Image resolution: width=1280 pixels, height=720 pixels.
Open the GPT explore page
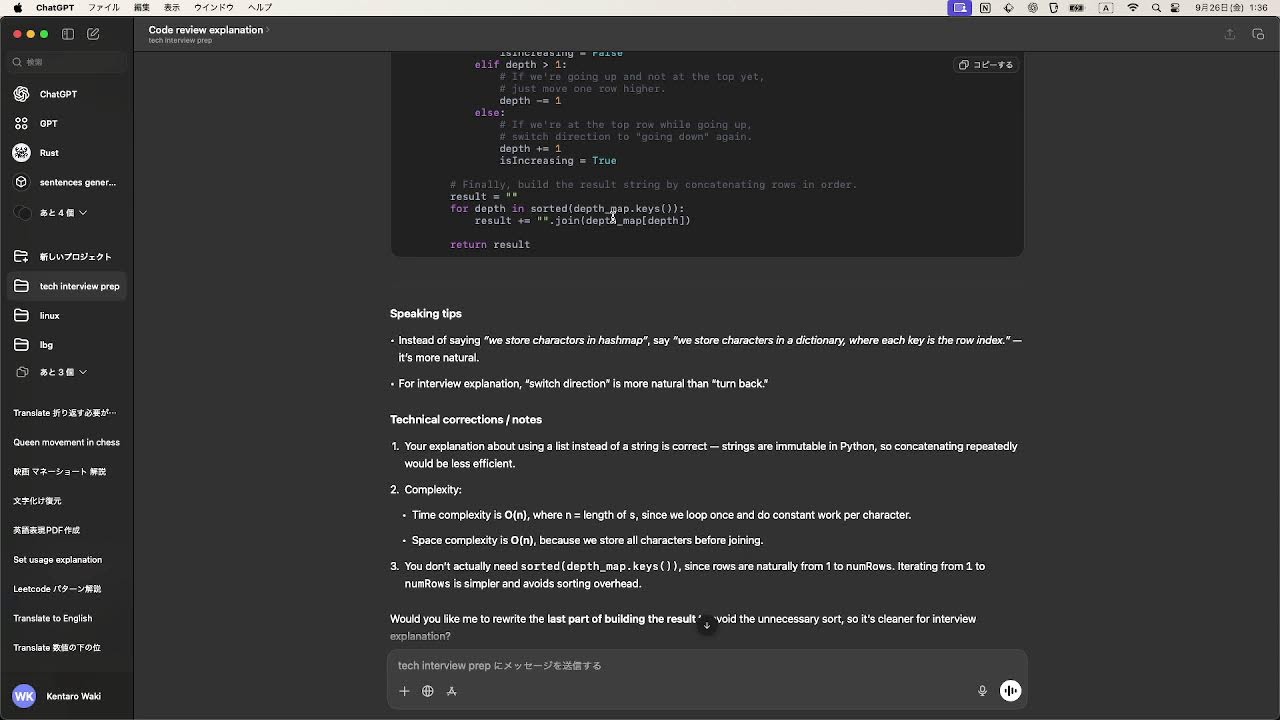67,124
